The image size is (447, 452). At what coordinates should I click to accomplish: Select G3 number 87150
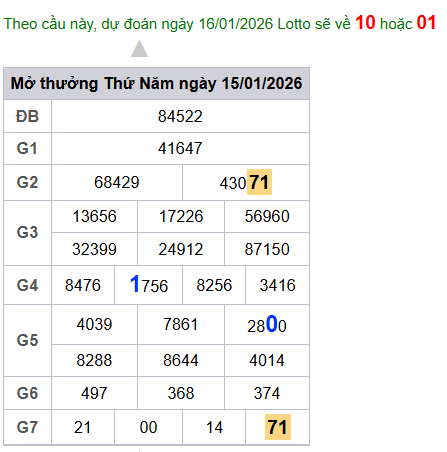tap(267, 249)
